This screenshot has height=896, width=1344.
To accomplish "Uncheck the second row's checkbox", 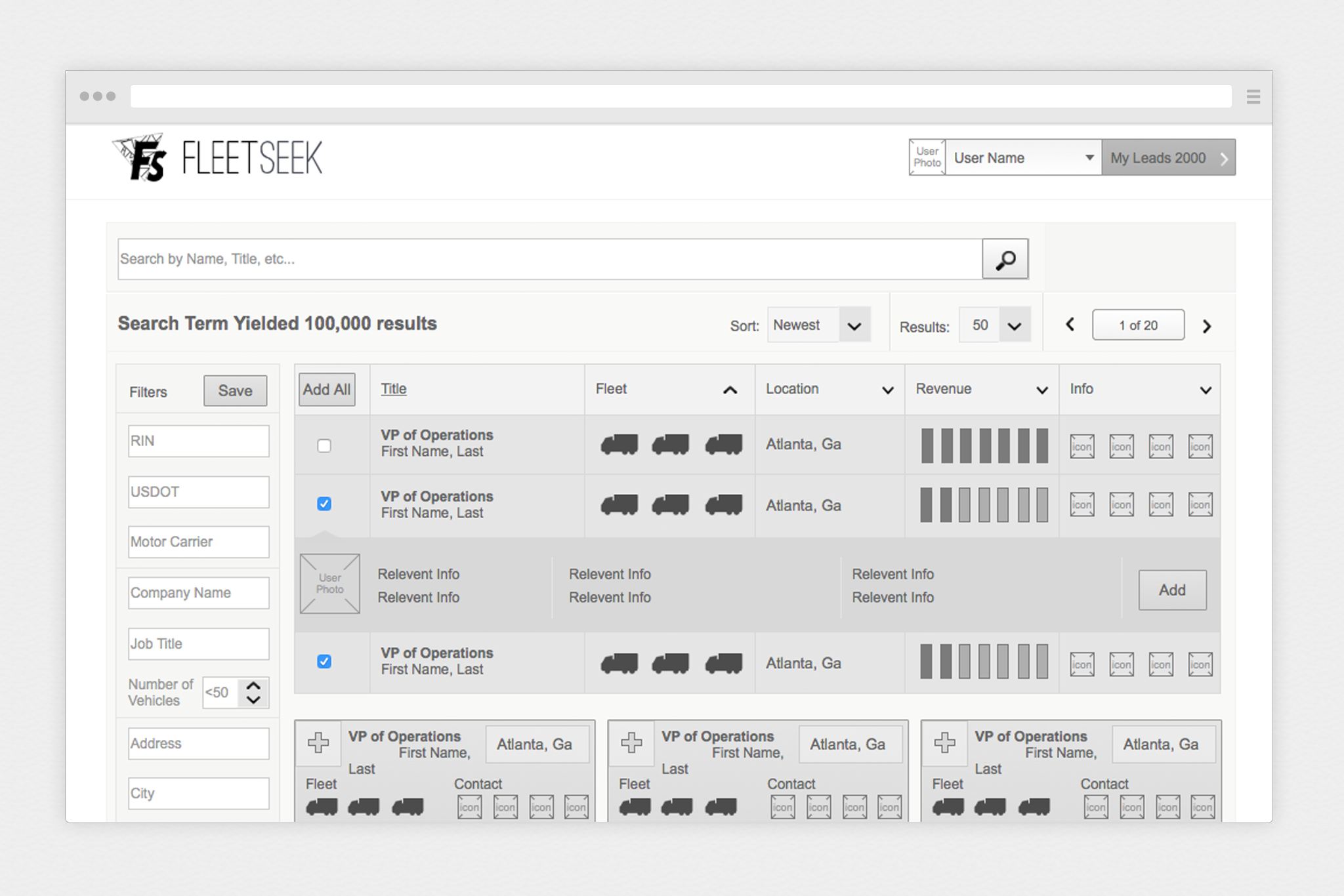I will point(324,504).
